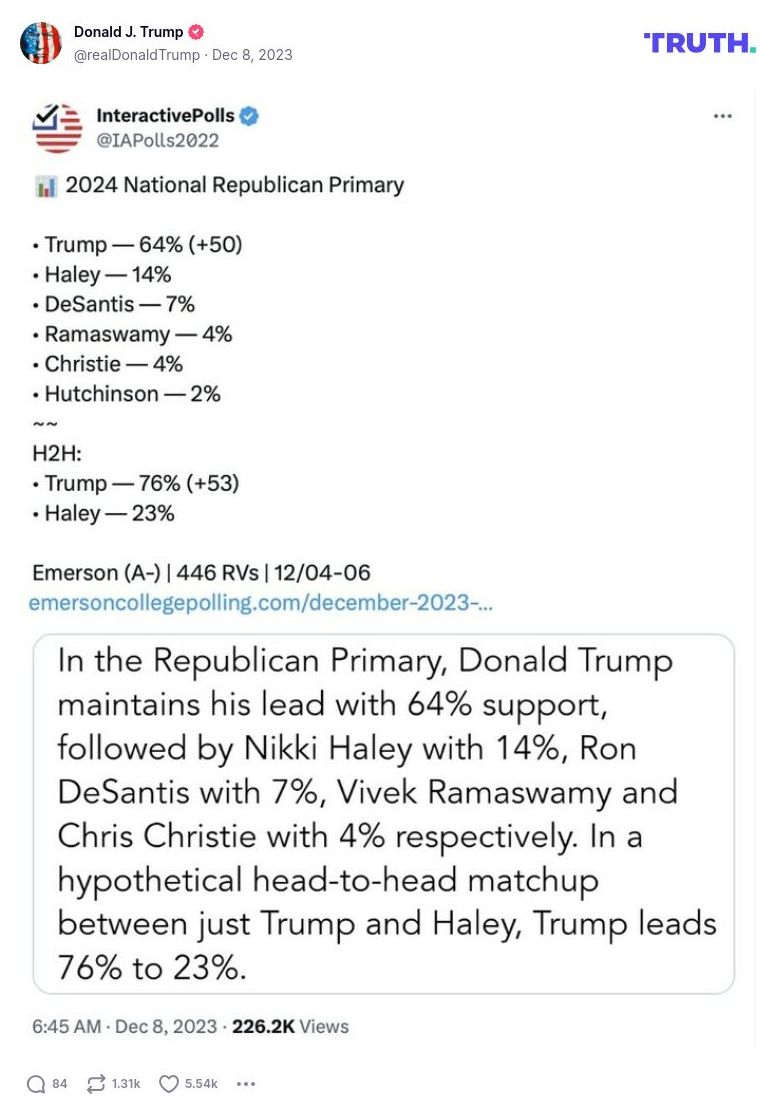Click the @IAPolls2022 handle
This screenshot has height=1114, width=777.
(x=157, y=141)
